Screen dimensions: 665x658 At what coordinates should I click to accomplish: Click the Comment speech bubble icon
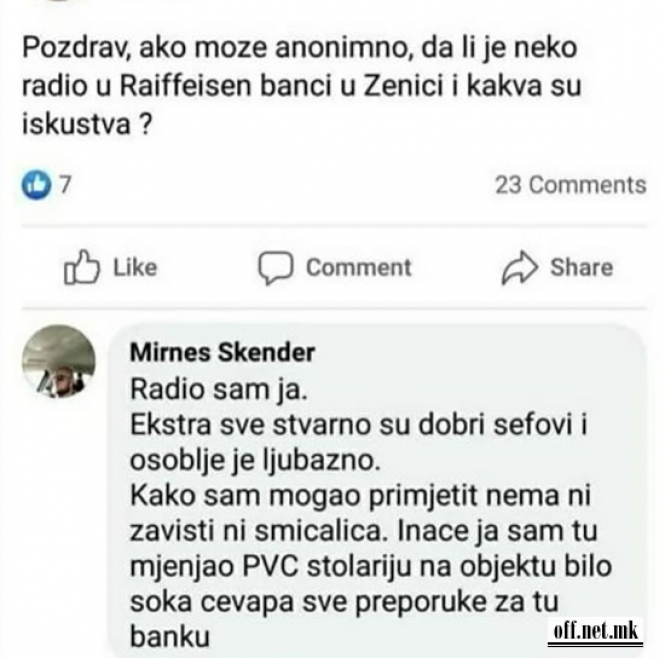[275, 268]
